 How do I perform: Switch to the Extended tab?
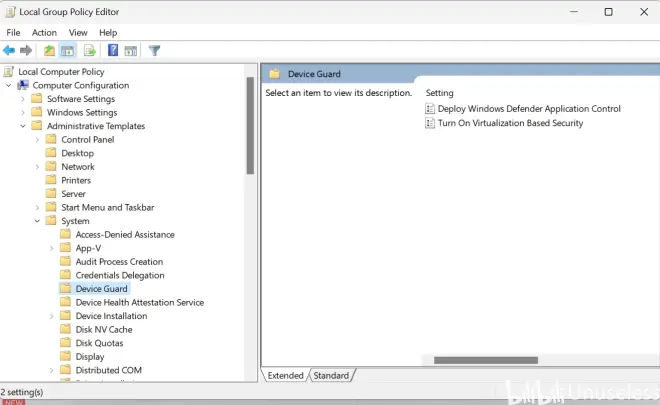[x=285, y=375]
